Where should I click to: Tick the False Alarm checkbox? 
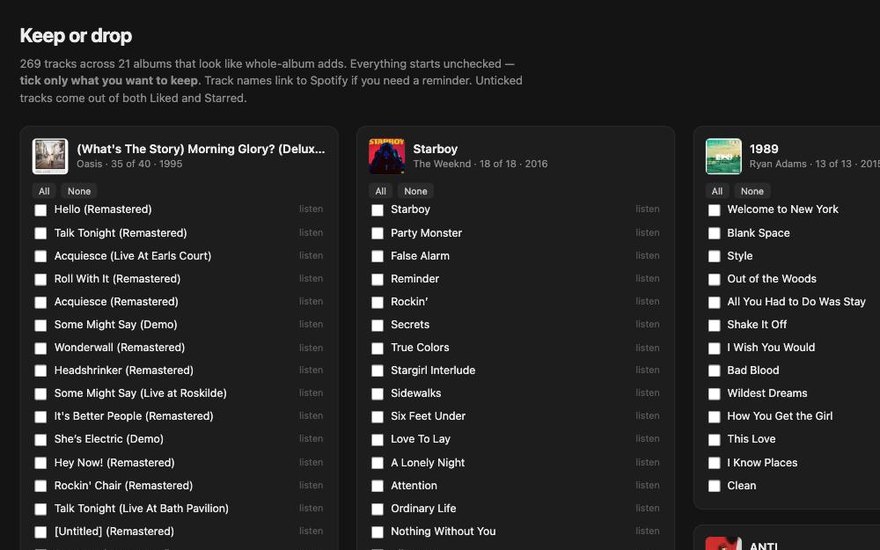(x=377, y=256)
